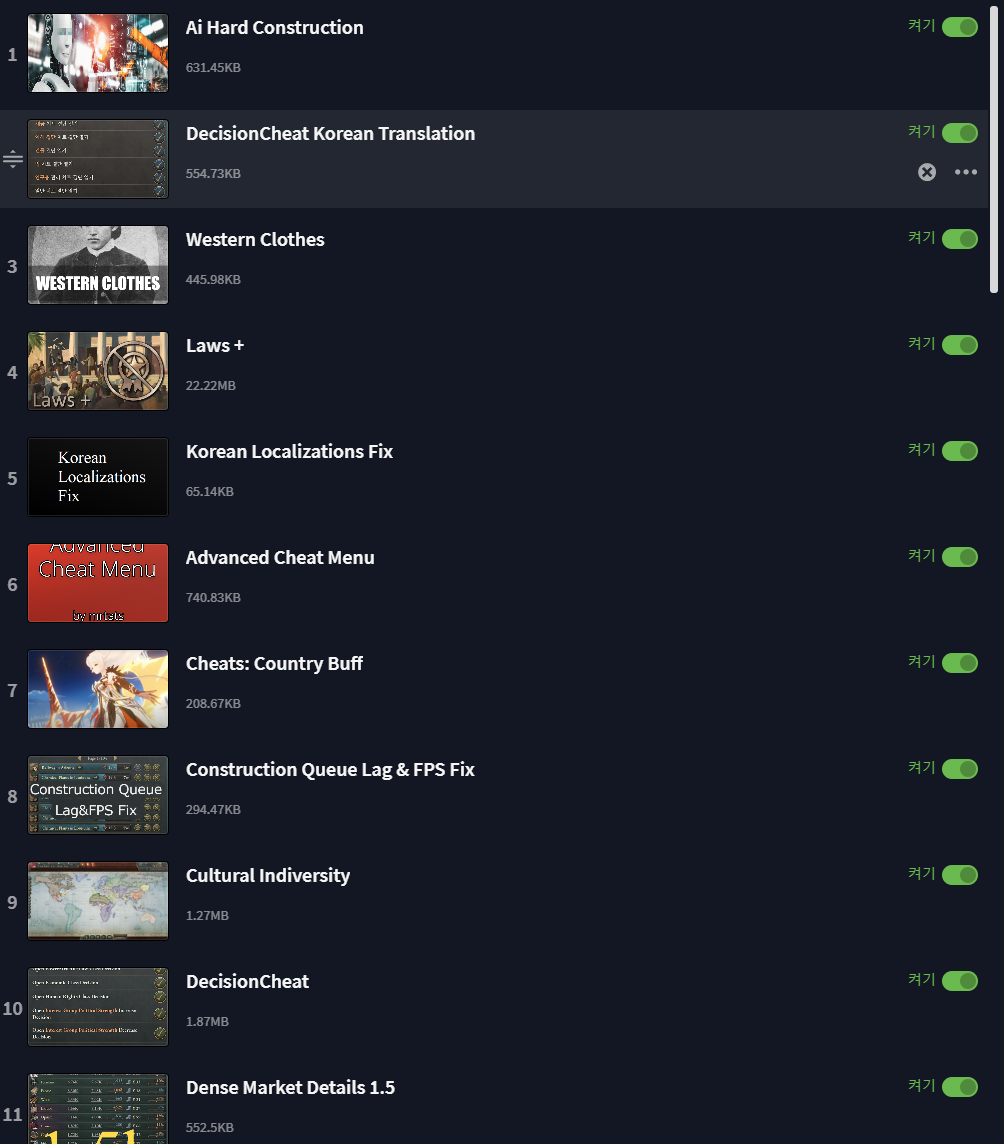Click the Dense Market Details 1.5 title
Image resolution: width=1004 pixels, height=1144 pixels.
tap(290, 1087)
